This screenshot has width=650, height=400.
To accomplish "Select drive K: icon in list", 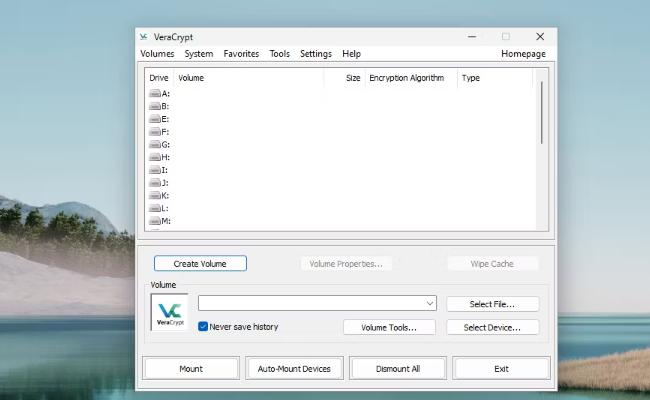I will 155,196.
